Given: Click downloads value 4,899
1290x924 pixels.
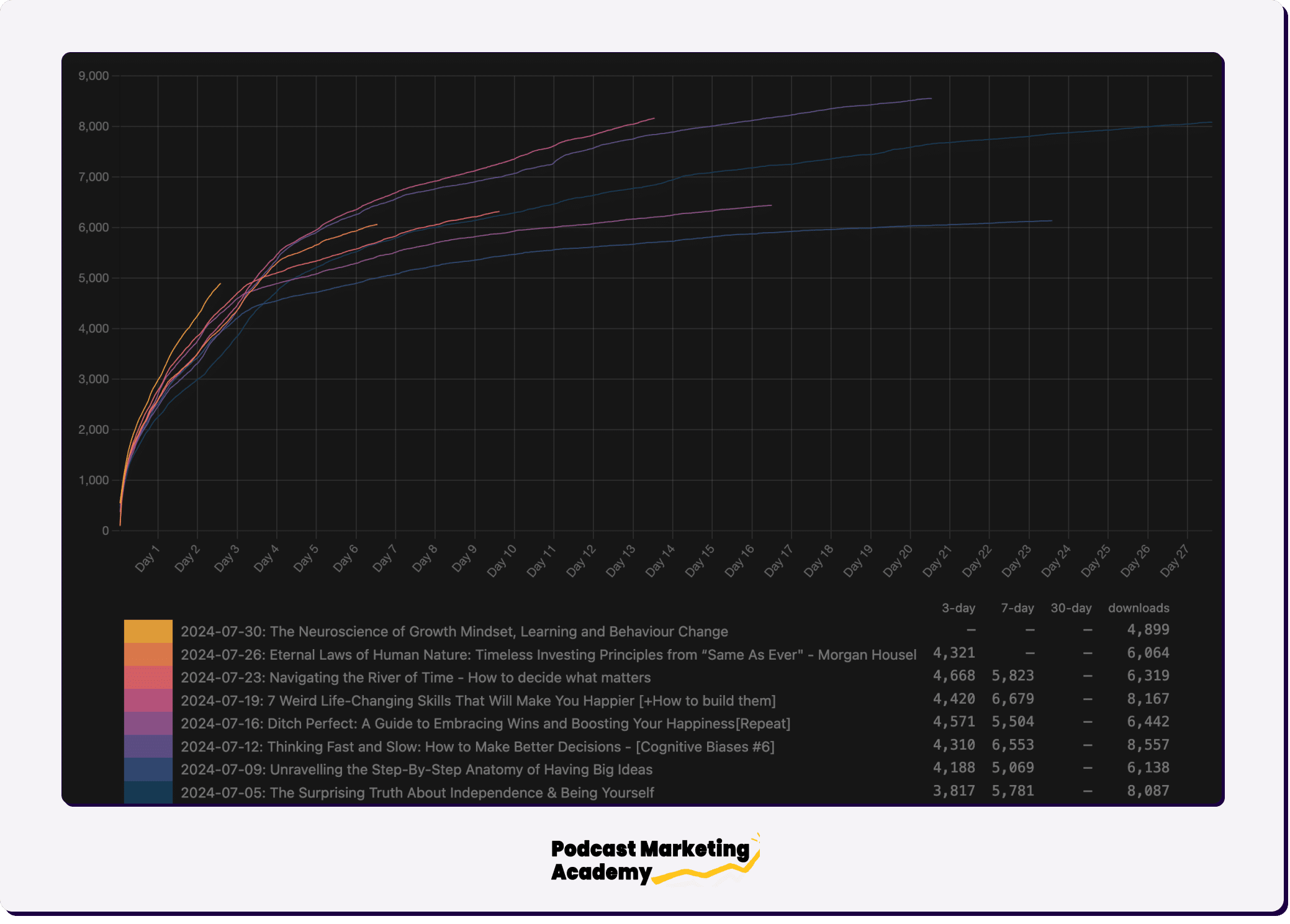Looking at the screenshot, I should [x=1148, y=630].
